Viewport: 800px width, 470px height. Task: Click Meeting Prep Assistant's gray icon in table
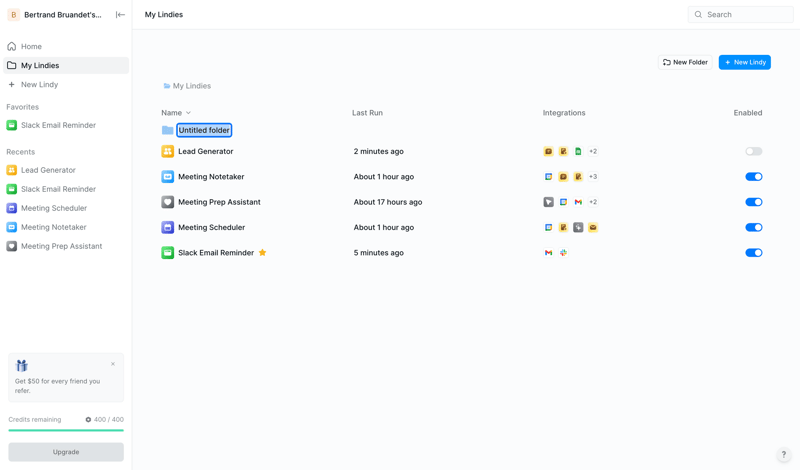(x=167, y=202)
